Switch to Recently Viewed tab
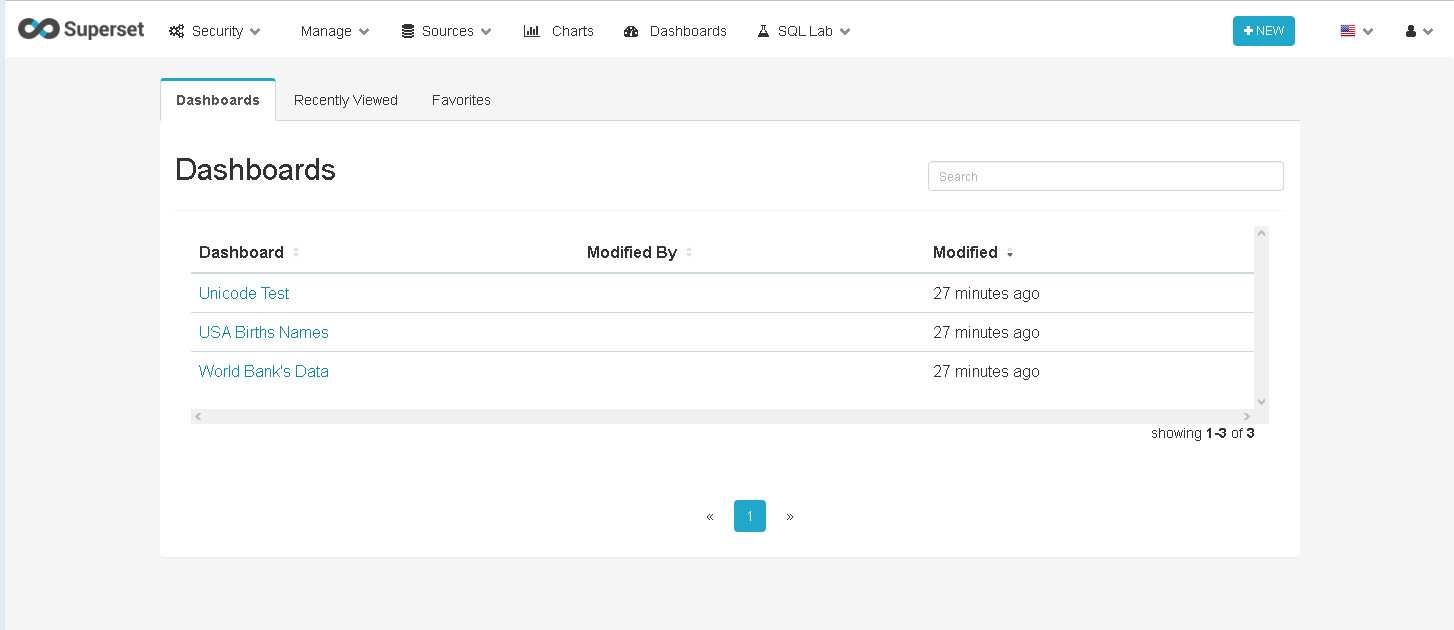Viewport: 1454px width, 630px height. point(346,100)
